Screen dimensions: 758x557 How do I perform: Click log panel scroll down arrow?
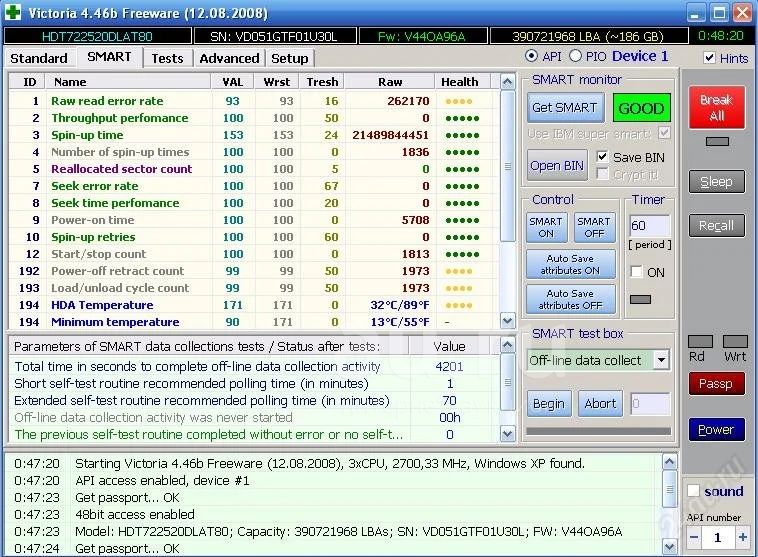pyautogui.click(x=670, y=547)
